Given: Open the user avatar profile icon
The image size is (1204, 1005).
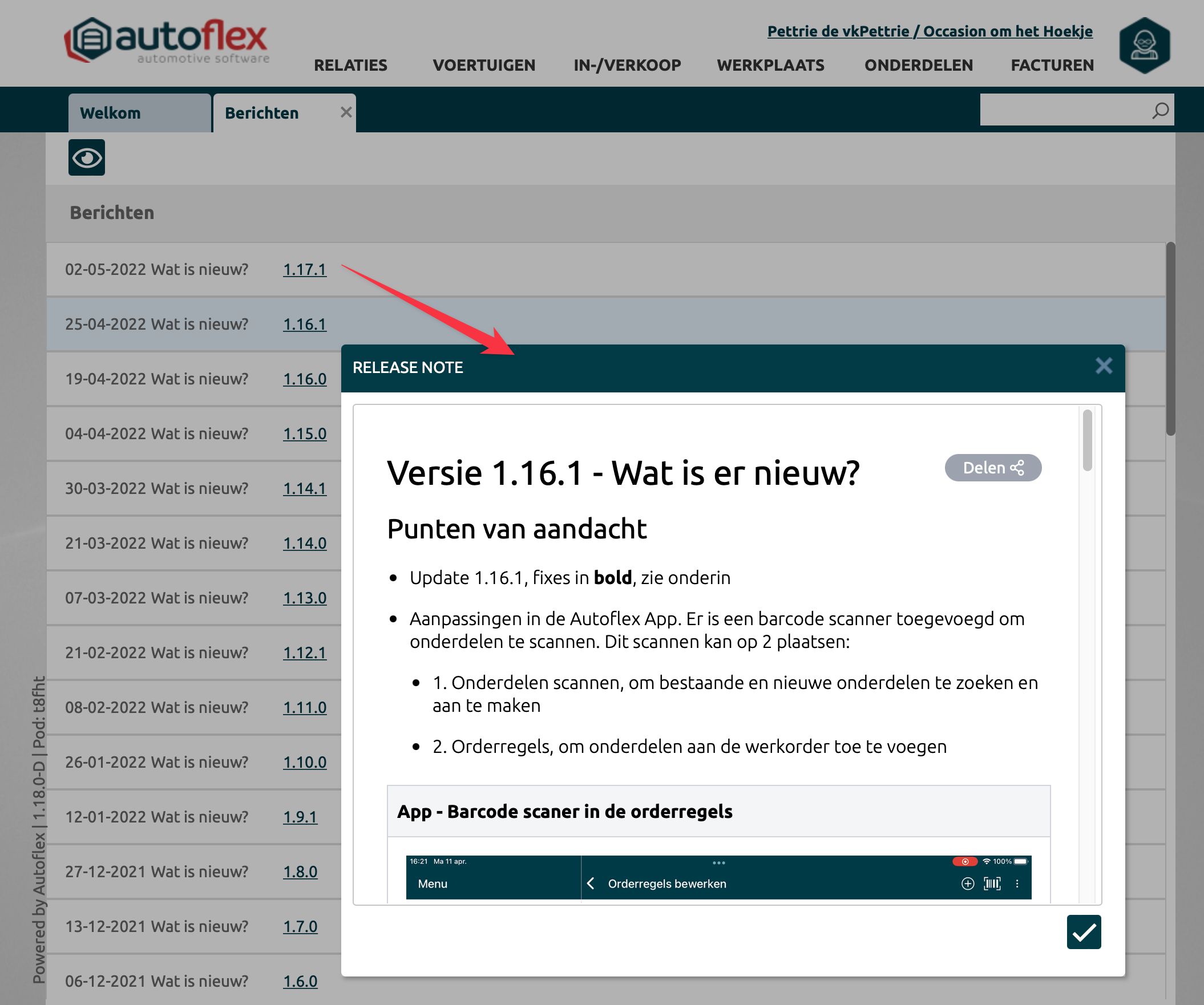Looking at the screenshot, I should (x=1145, y=45).
